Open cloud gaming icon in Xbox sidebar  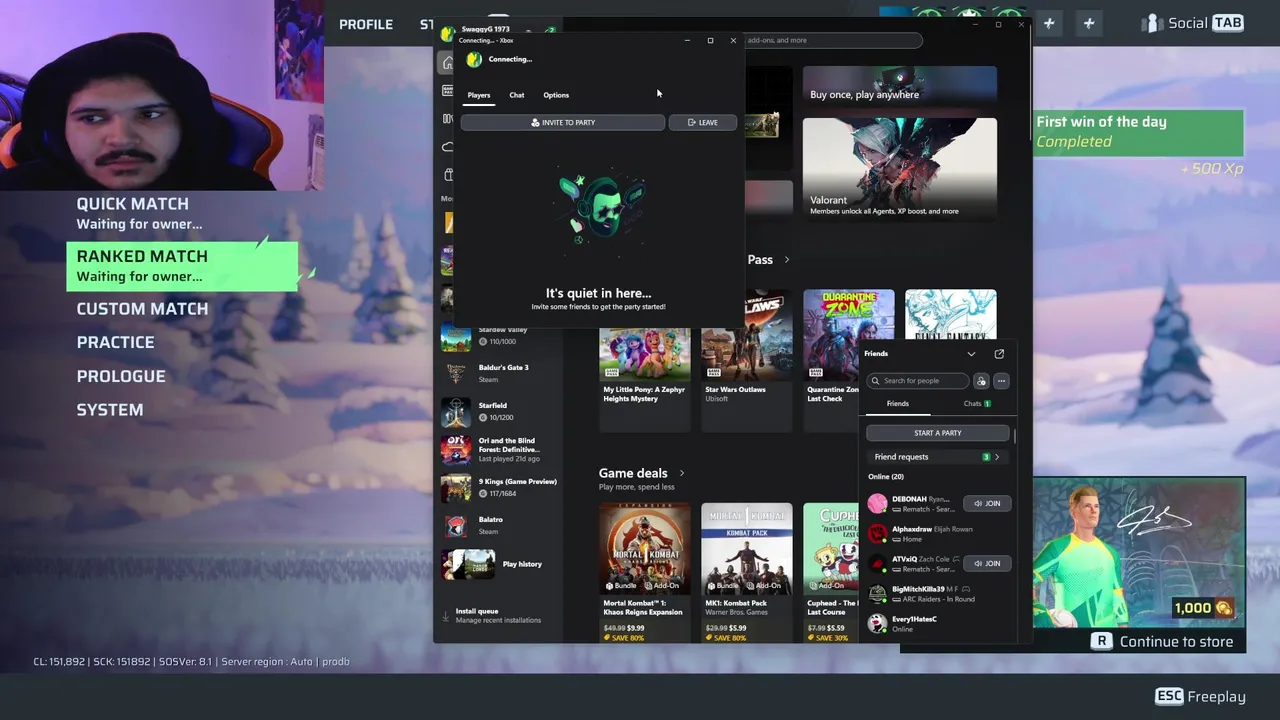(447, 147)
